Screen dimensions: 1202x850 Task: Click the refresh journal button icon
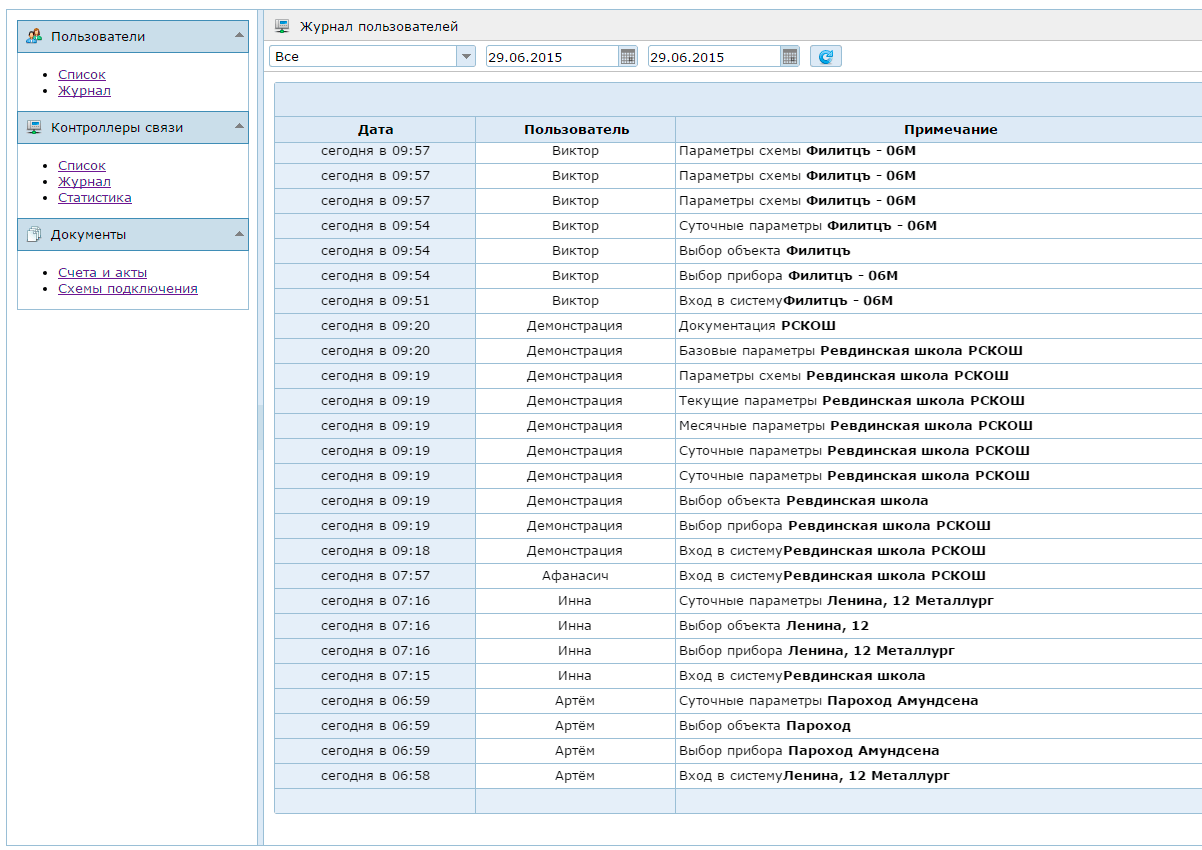pyautogui.click(x=825, y=57)
